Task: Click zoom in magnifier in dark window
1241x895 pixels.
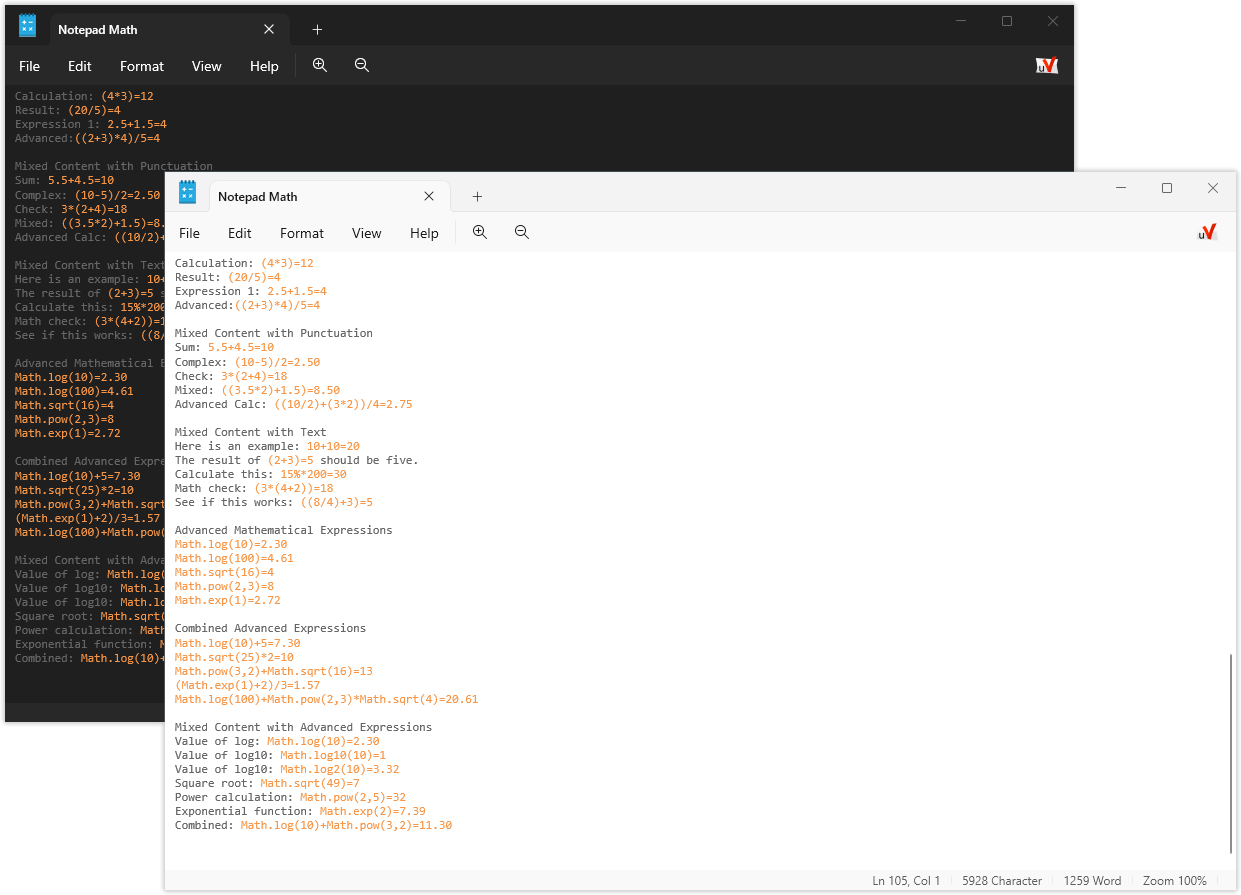Action: coord(320,65)
